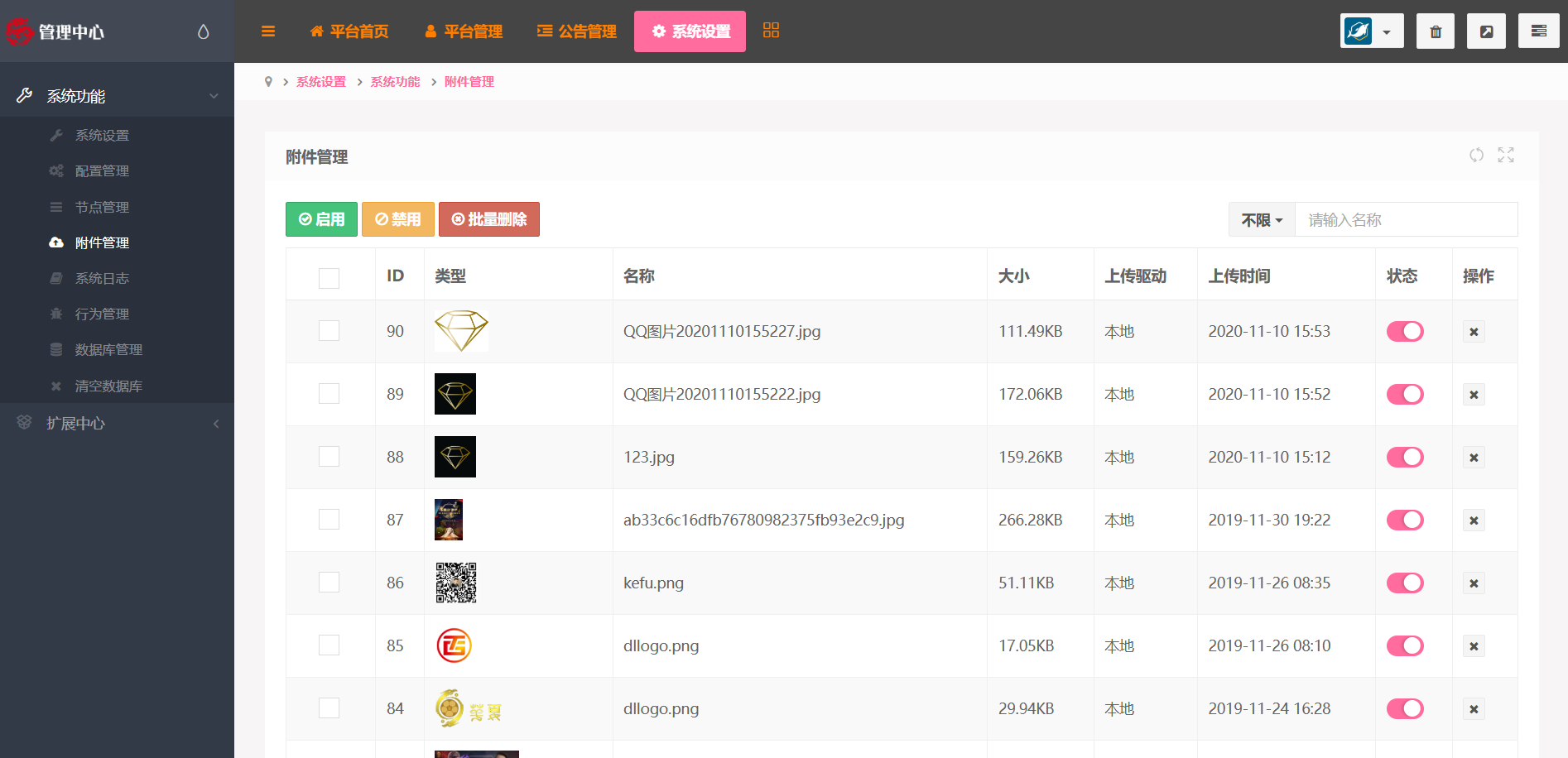Image resolution: width=1568 pixels, height=758 pixels.
Task: Go to 平台首页 tab
Action: [x=349, y=31]
